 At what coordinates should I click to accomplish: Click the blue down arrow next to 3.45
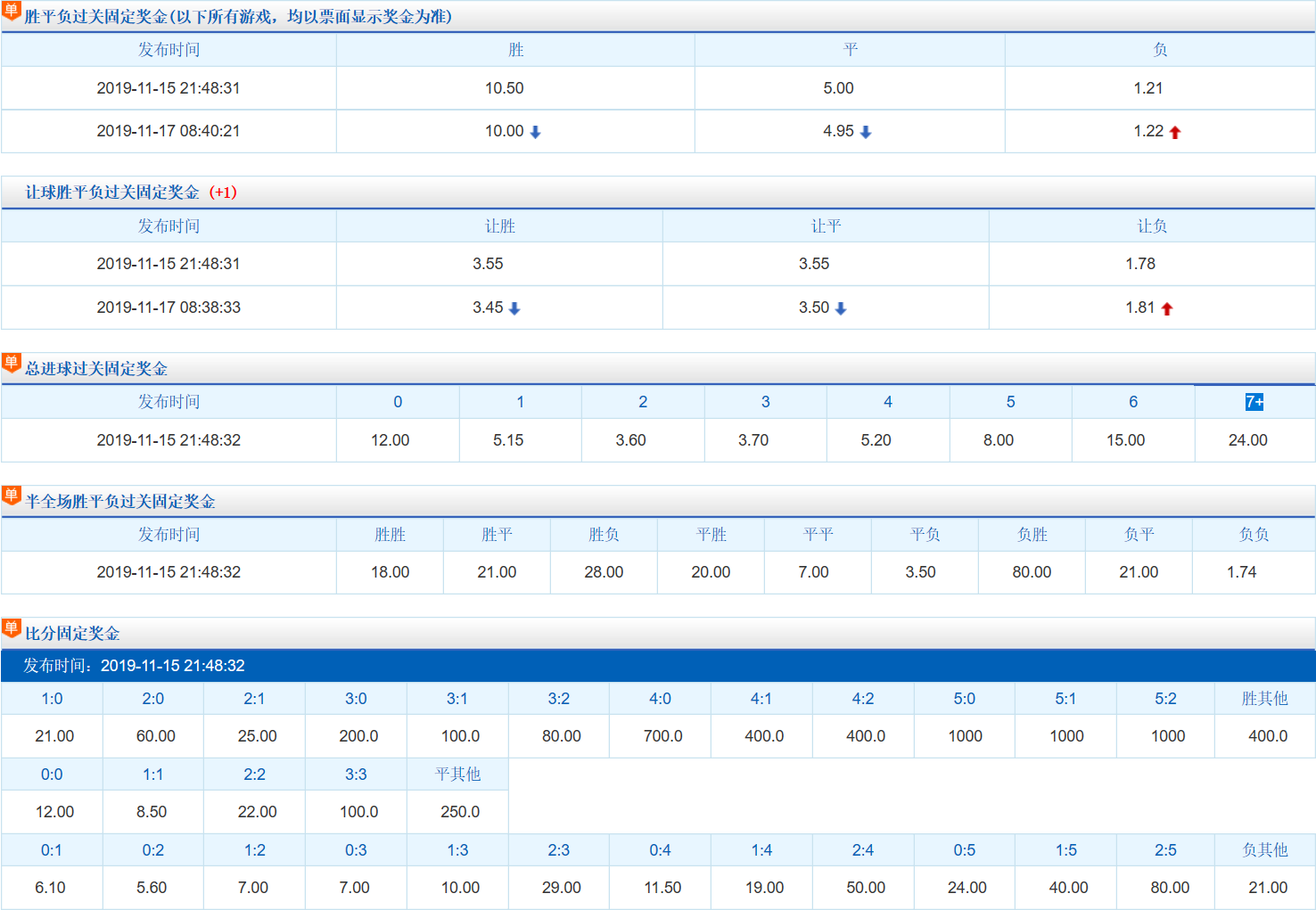coord(514,308)
